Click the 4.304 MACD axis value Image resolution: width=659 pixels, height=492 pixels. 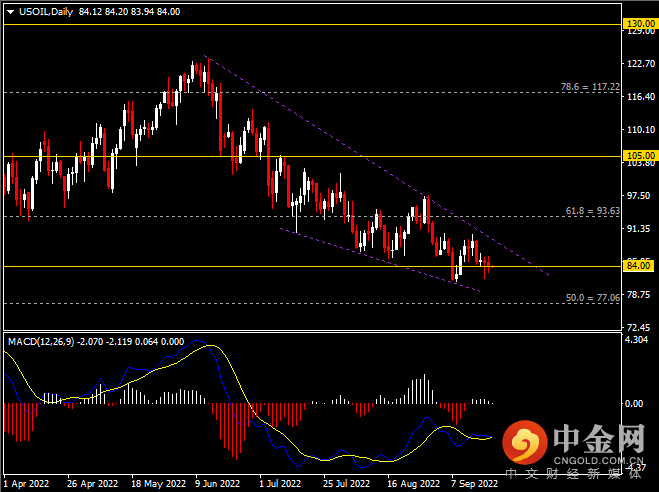point(636,339)
